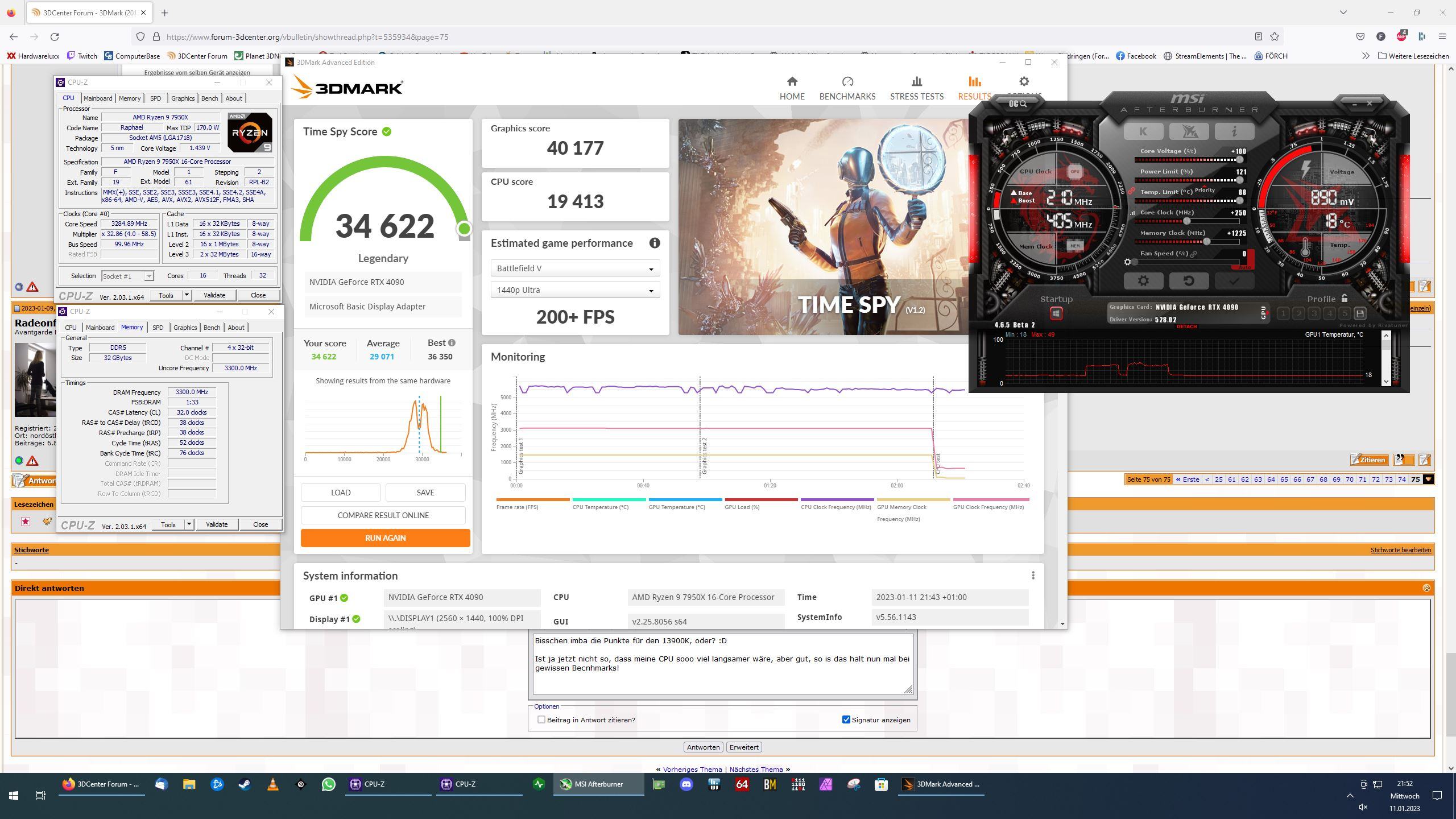The height and width of the screenshot is (819, 1456).
Task: Adjust the Core Clock MHz slider
Action: (x=1187, y=221)
